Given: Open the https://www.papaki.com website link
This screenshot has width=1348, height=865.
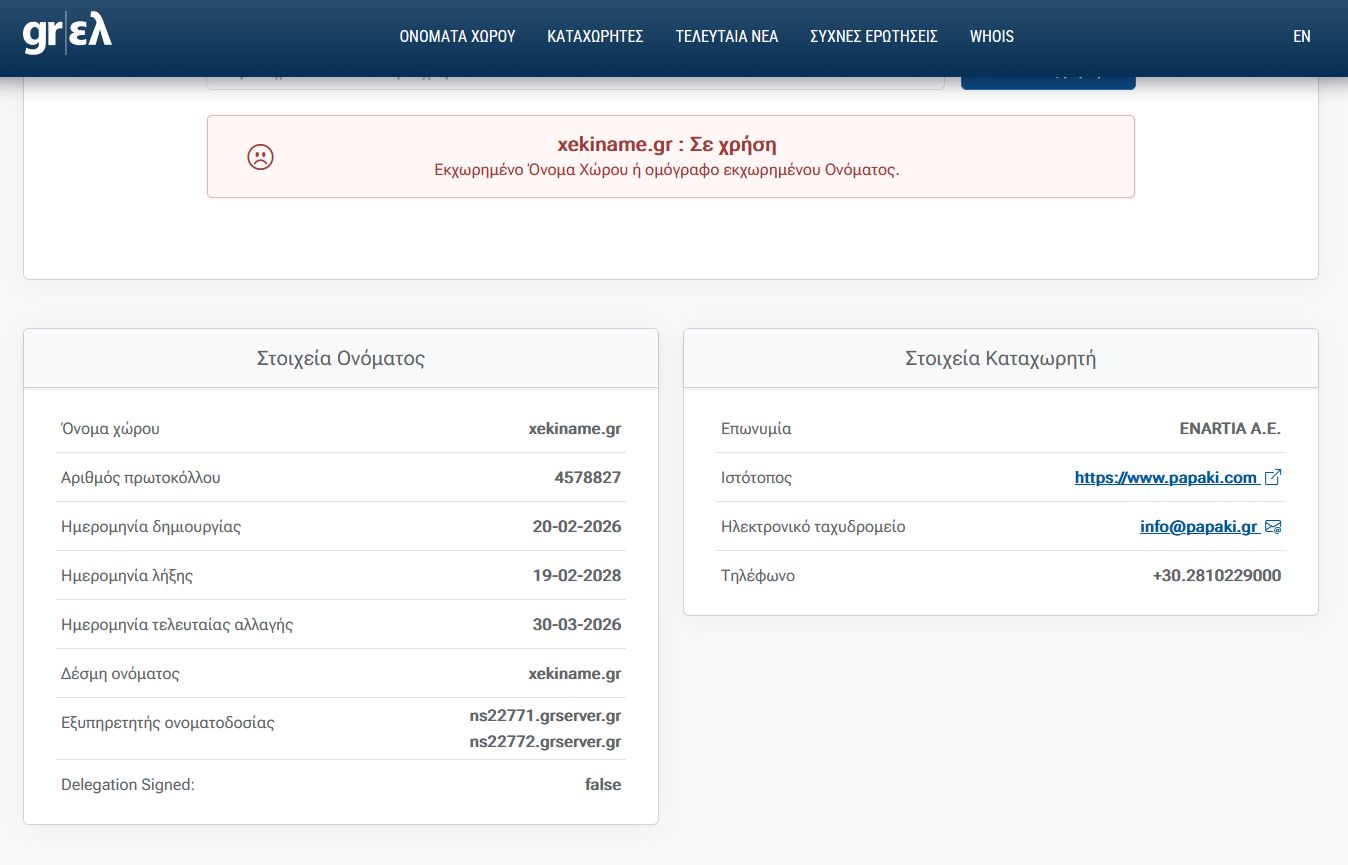Looking at the screenshot, I should click(x=1165, y=478).
